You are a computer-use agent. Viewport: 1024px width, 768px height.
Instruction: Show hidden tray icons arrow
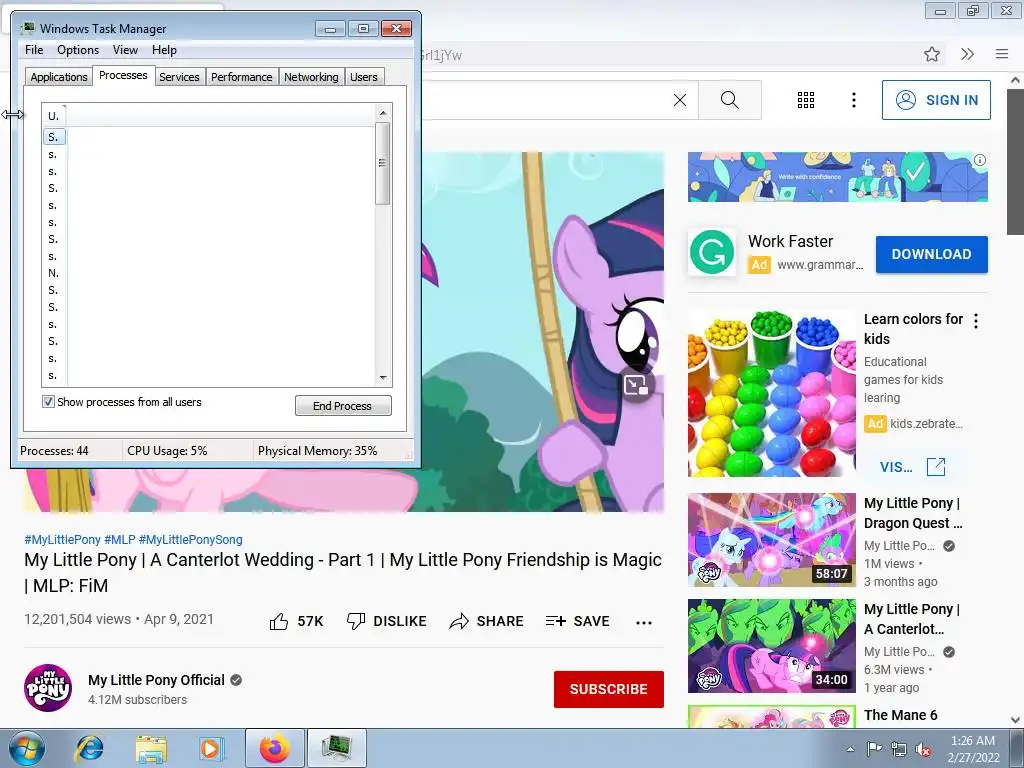(x=850, y=749)
